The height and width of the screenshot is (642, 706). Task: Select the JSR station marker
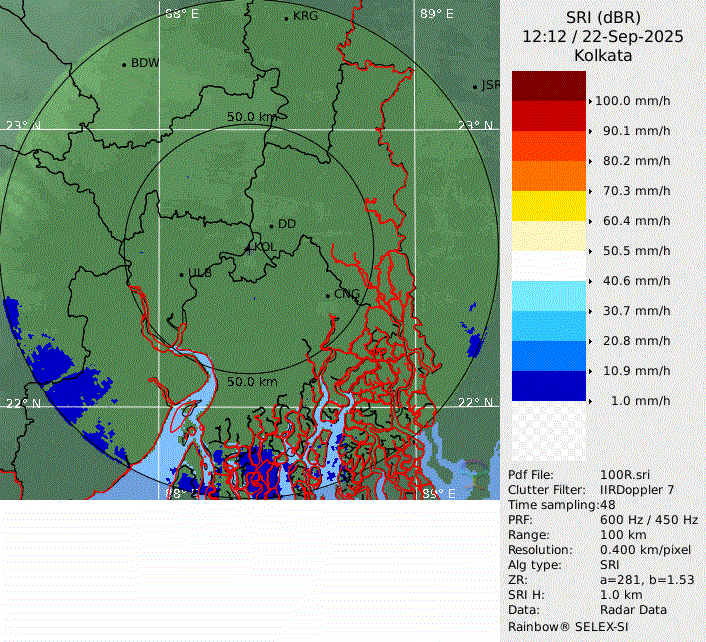(475, 87)
